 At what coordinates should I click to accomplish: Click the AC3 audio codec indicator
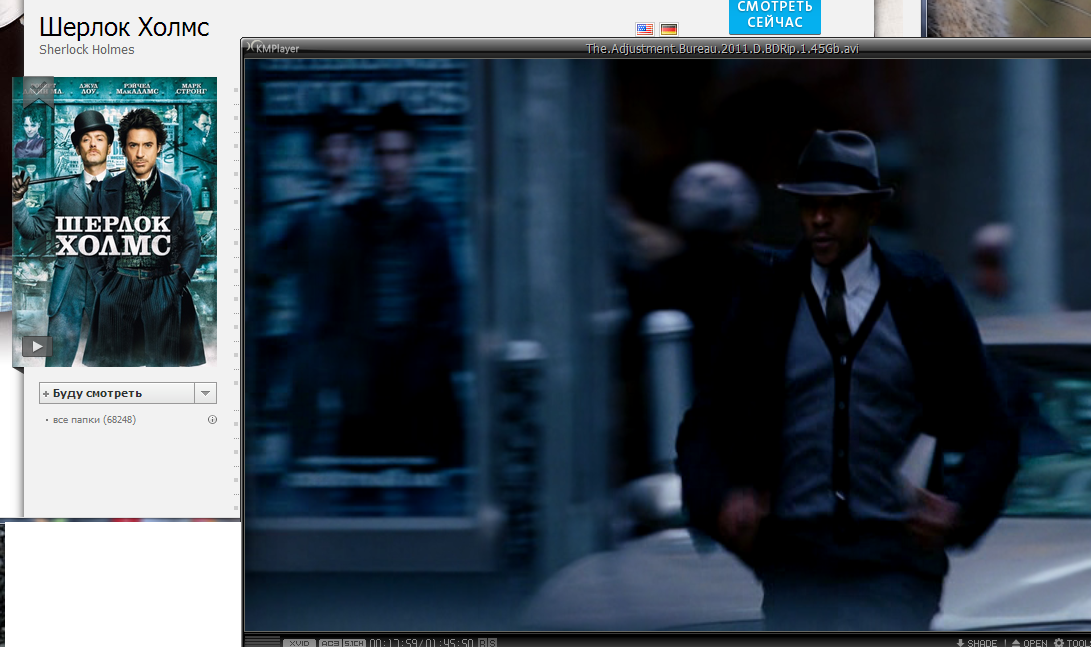(x=330, y=643)
